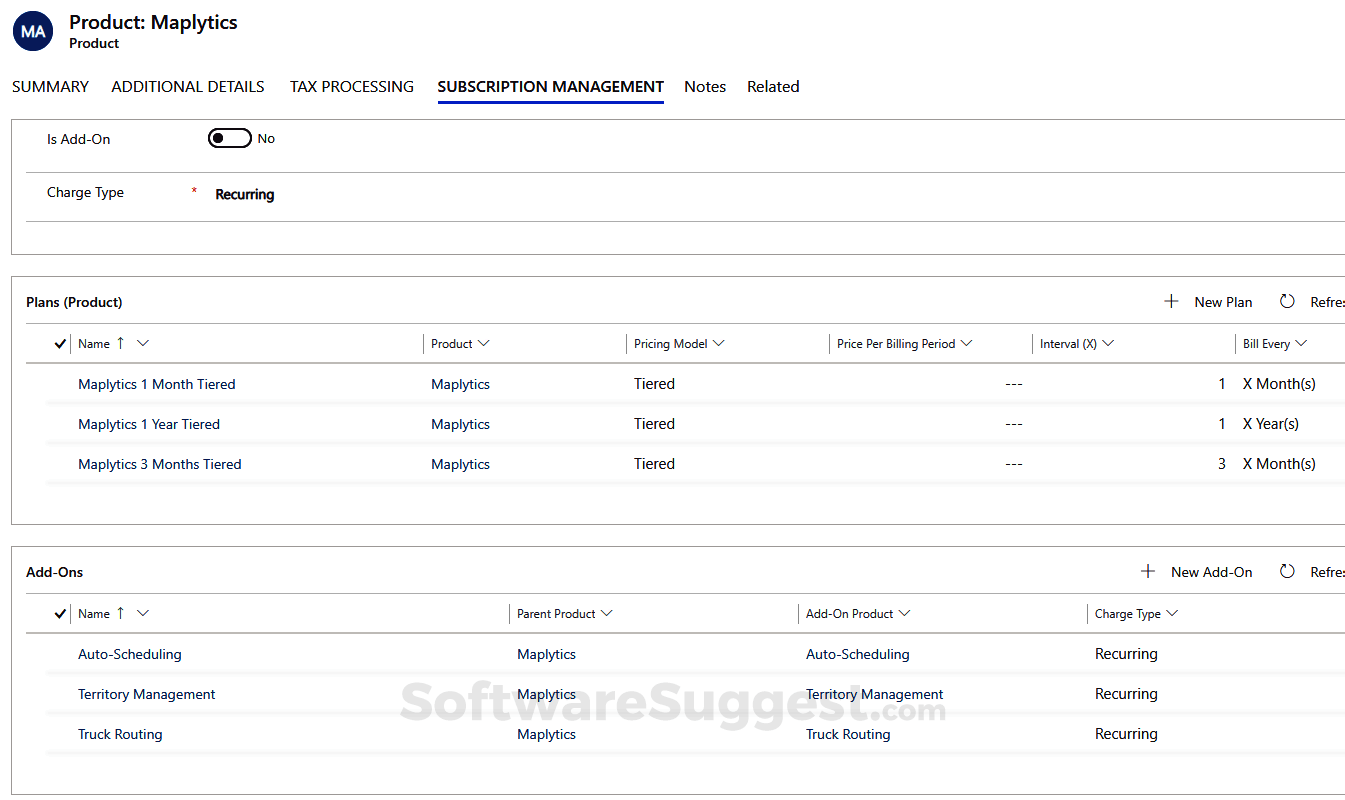Click the plus icon beside New Add-On
Screen dimensions: 1345x800
(1148, 571)
